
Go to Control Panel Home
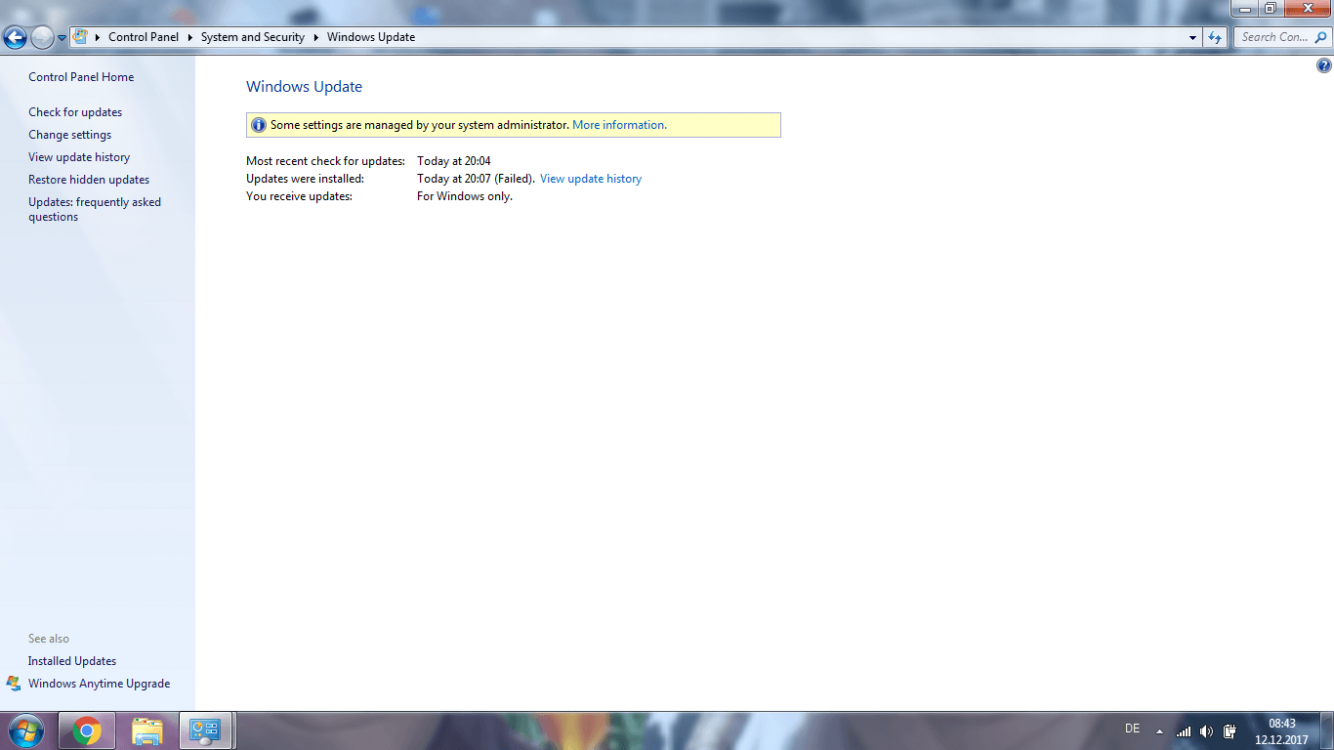(81, 77)
